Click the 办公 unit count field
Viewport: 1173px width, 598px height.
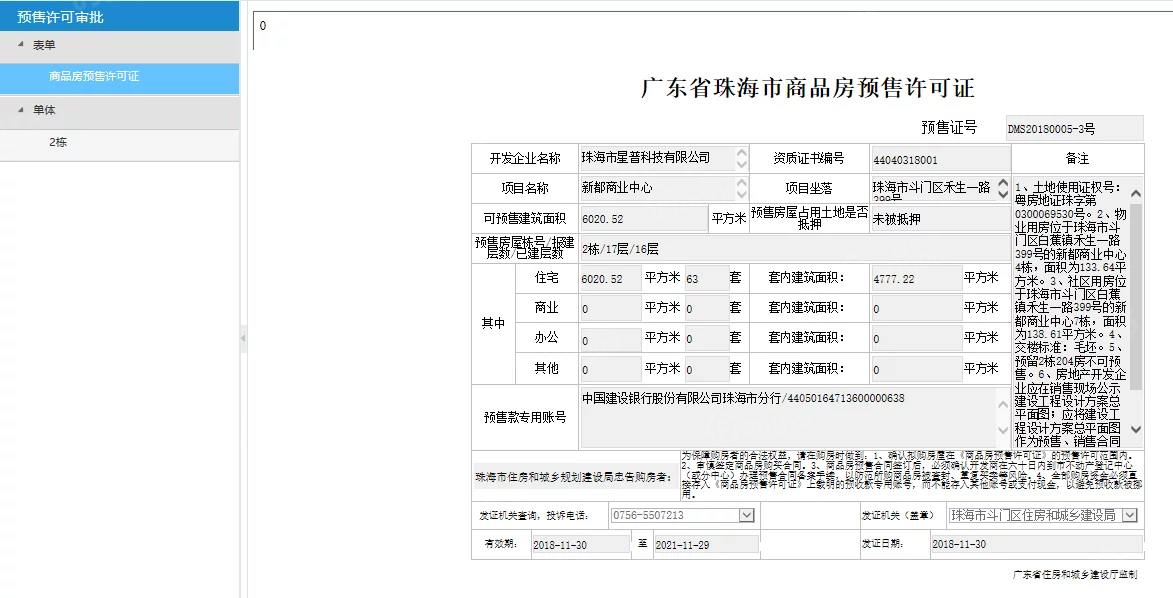[x=706, y=339]
